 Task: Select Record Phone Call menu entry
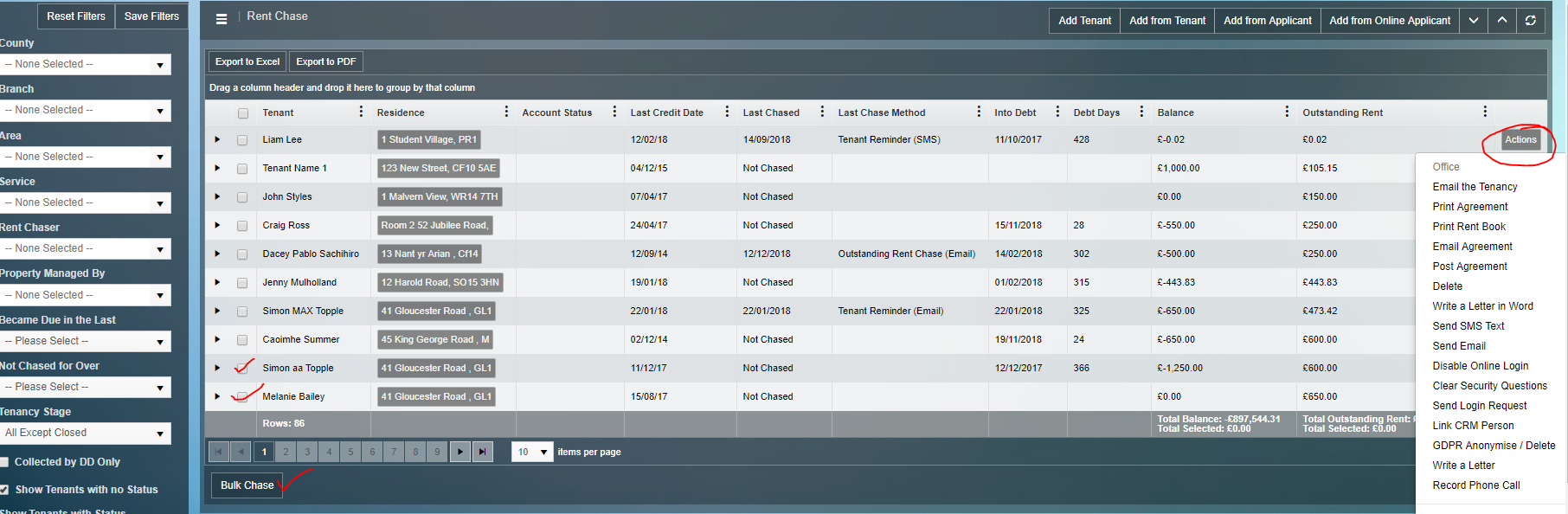(1475, 485)
